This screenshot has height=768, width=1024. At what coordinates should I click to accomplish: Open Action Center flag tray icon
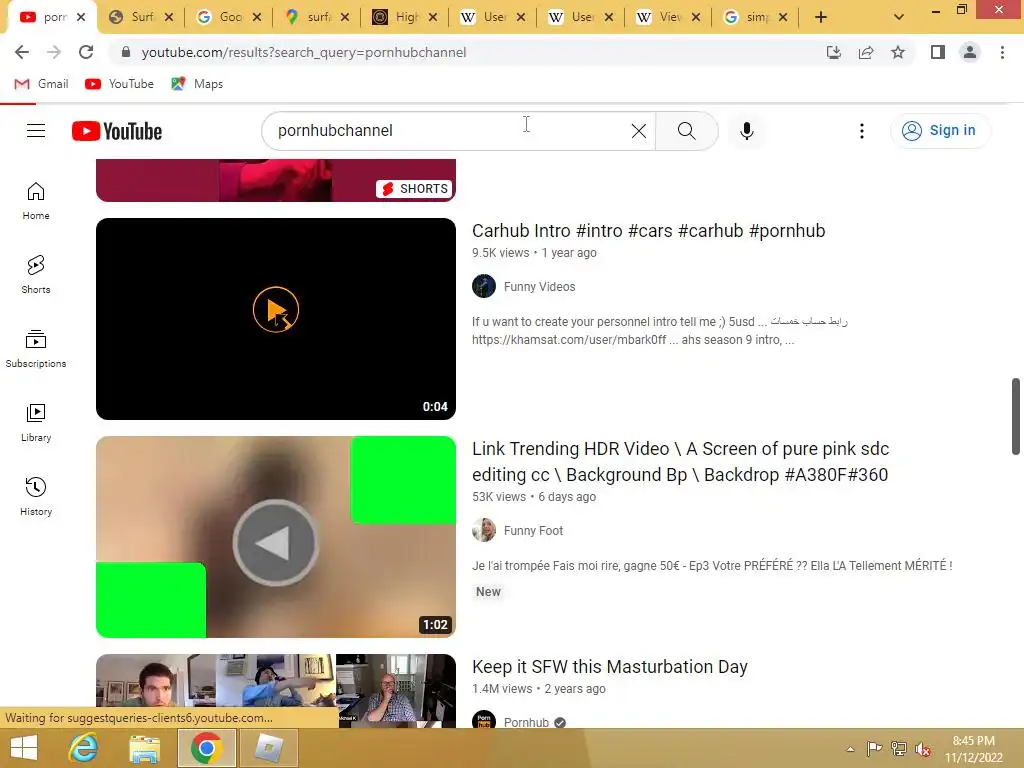(874, 749)
